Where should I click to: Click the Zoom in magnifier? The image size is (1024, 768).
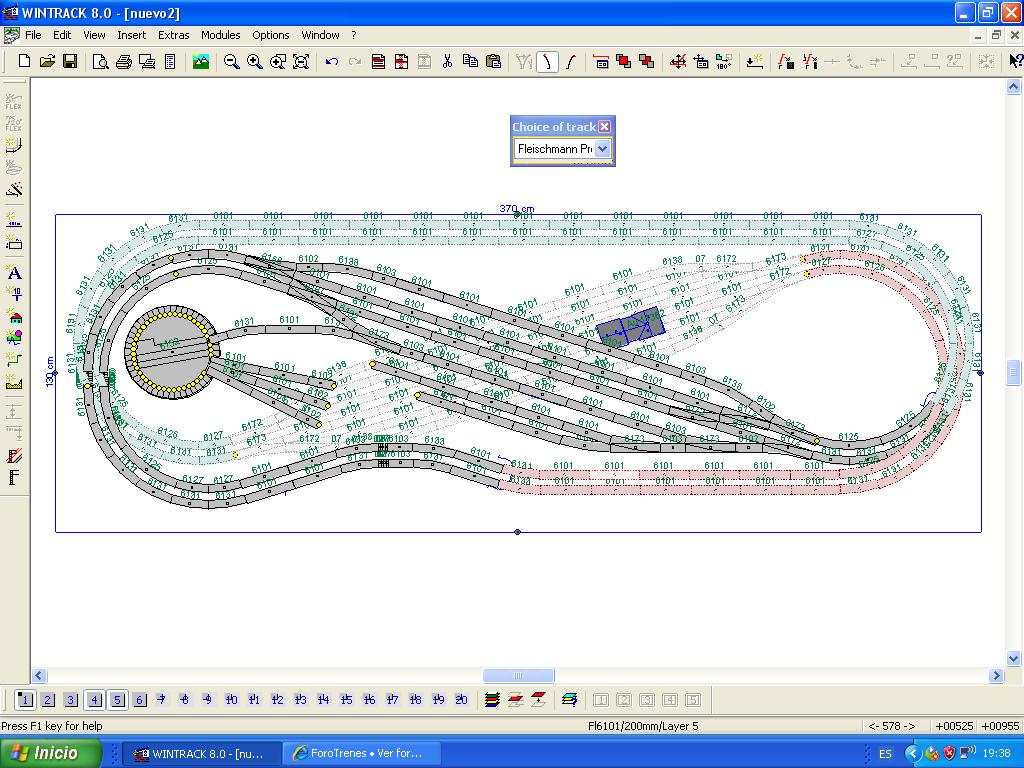coord(255,61)
